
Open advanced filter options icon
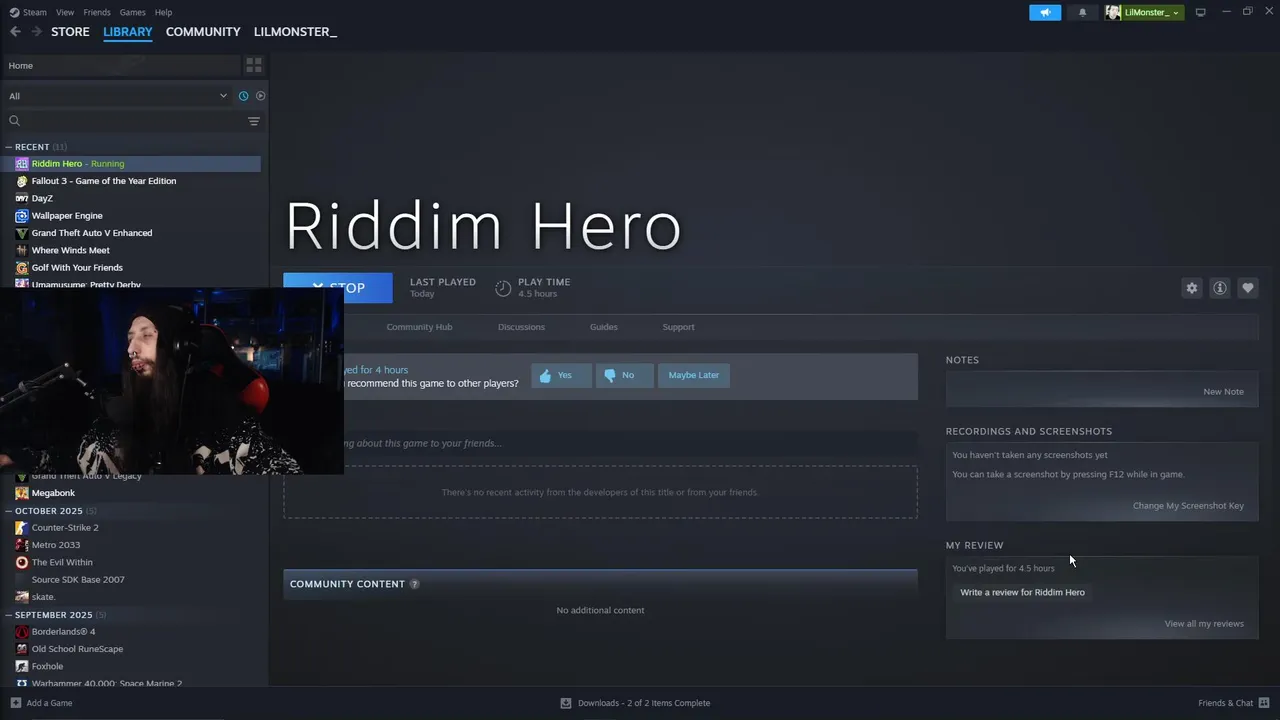pyautogui.click(x=254, y=121)
